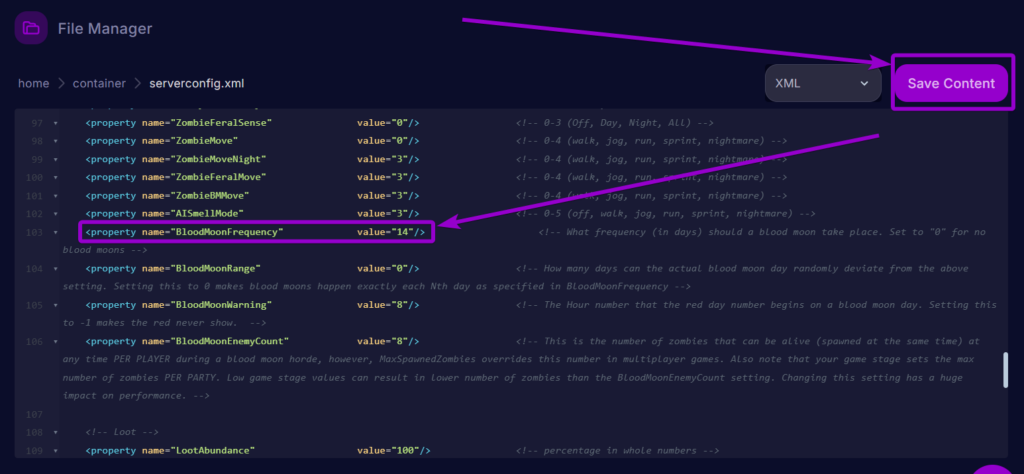Image resolution: width=1024 pixels, height=474 pixels.
Task: Click the AISmellMode property name
Action: point(208,213)
